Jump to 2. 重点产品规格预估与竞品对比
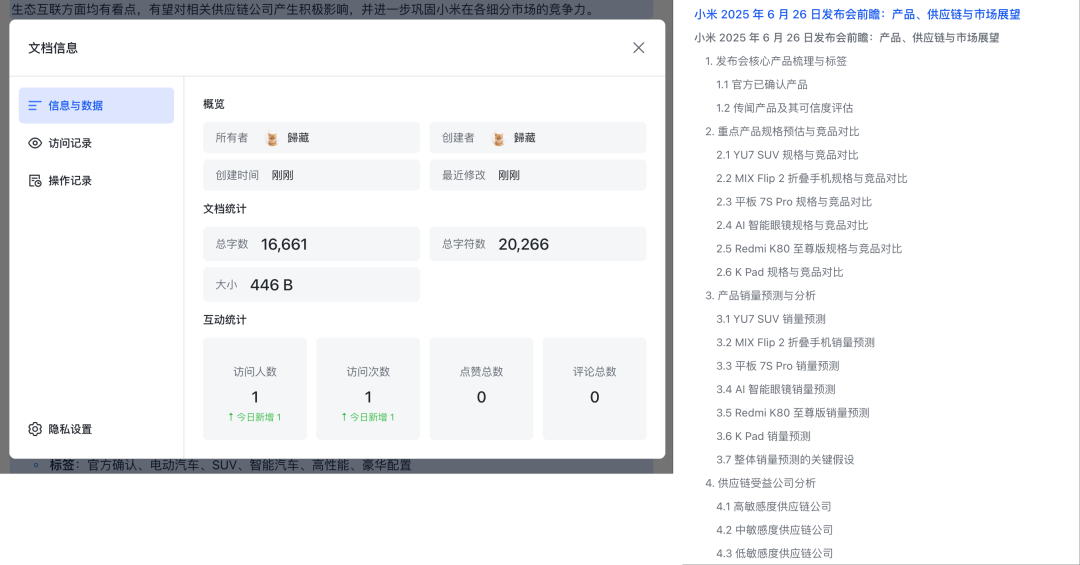The image size is (1080, 565). pos(782,132)
